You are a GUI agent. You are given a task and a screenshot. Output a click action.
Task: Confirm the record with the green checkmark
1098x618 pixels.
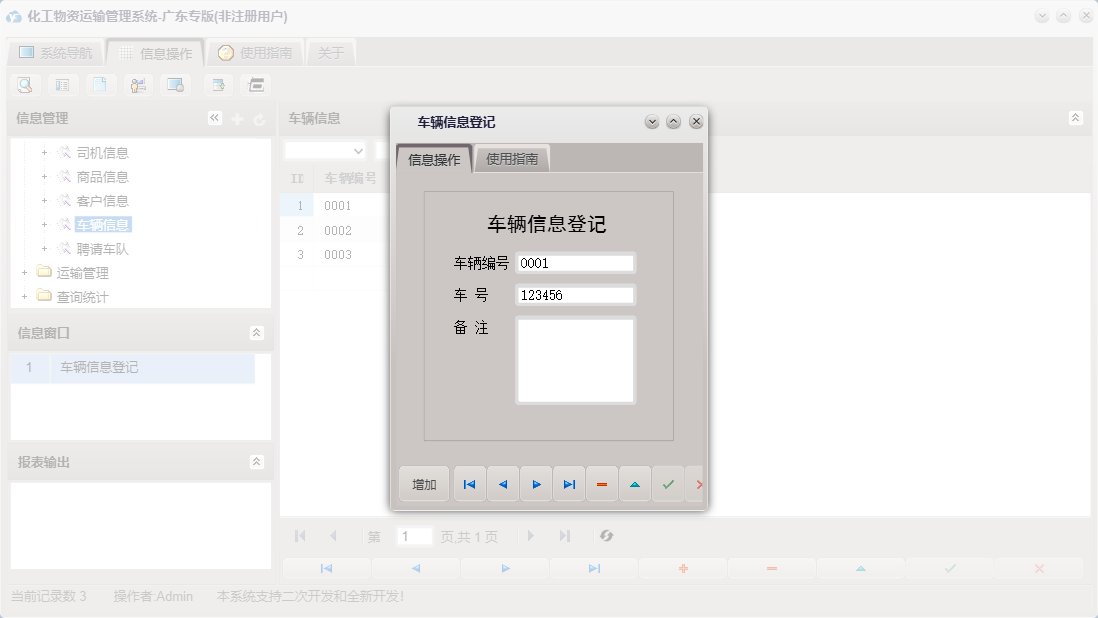[668, 483]
